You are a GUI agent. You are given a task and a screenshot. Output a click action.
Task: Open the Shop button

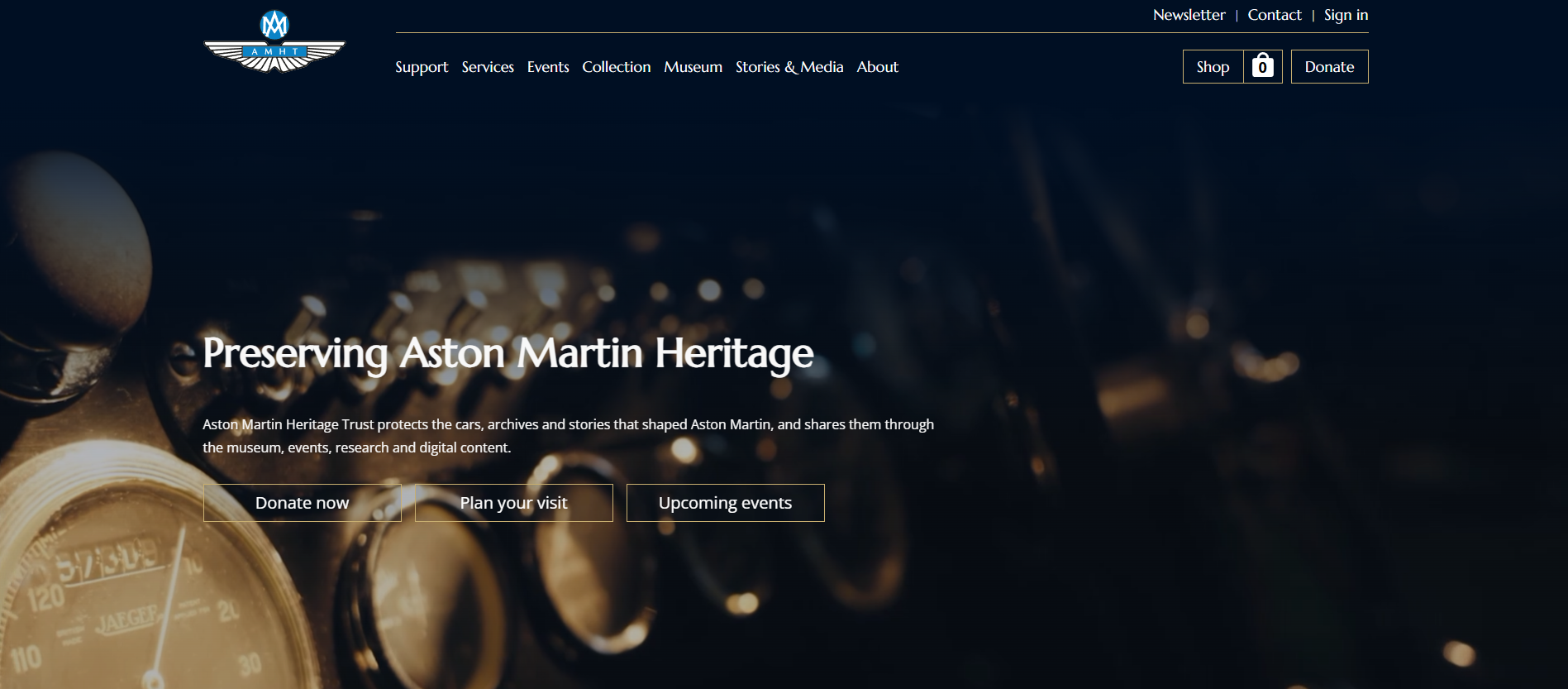[x=1213, y=66]
